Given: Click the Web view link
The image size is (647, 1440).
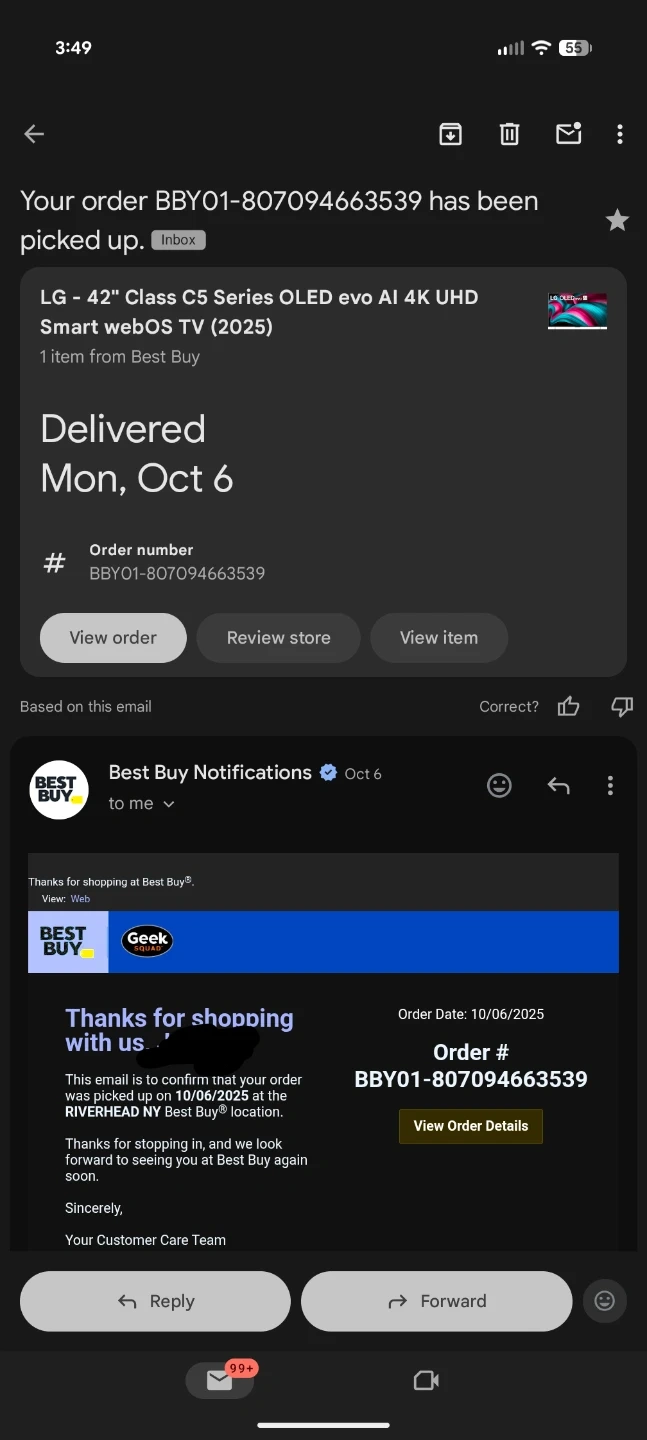Looking at the screenshot, I should [x=80, y=899].
